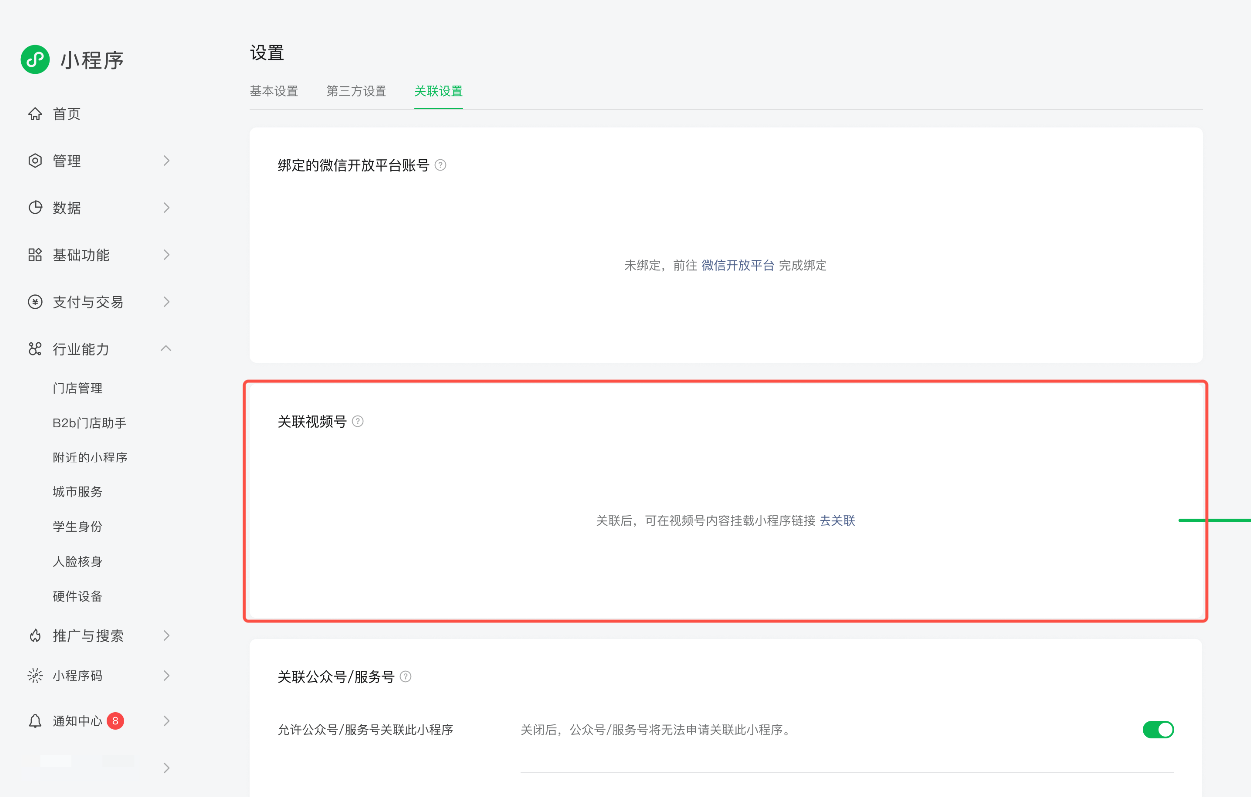Click the 关联视频号 section heading

pos(312,421)
